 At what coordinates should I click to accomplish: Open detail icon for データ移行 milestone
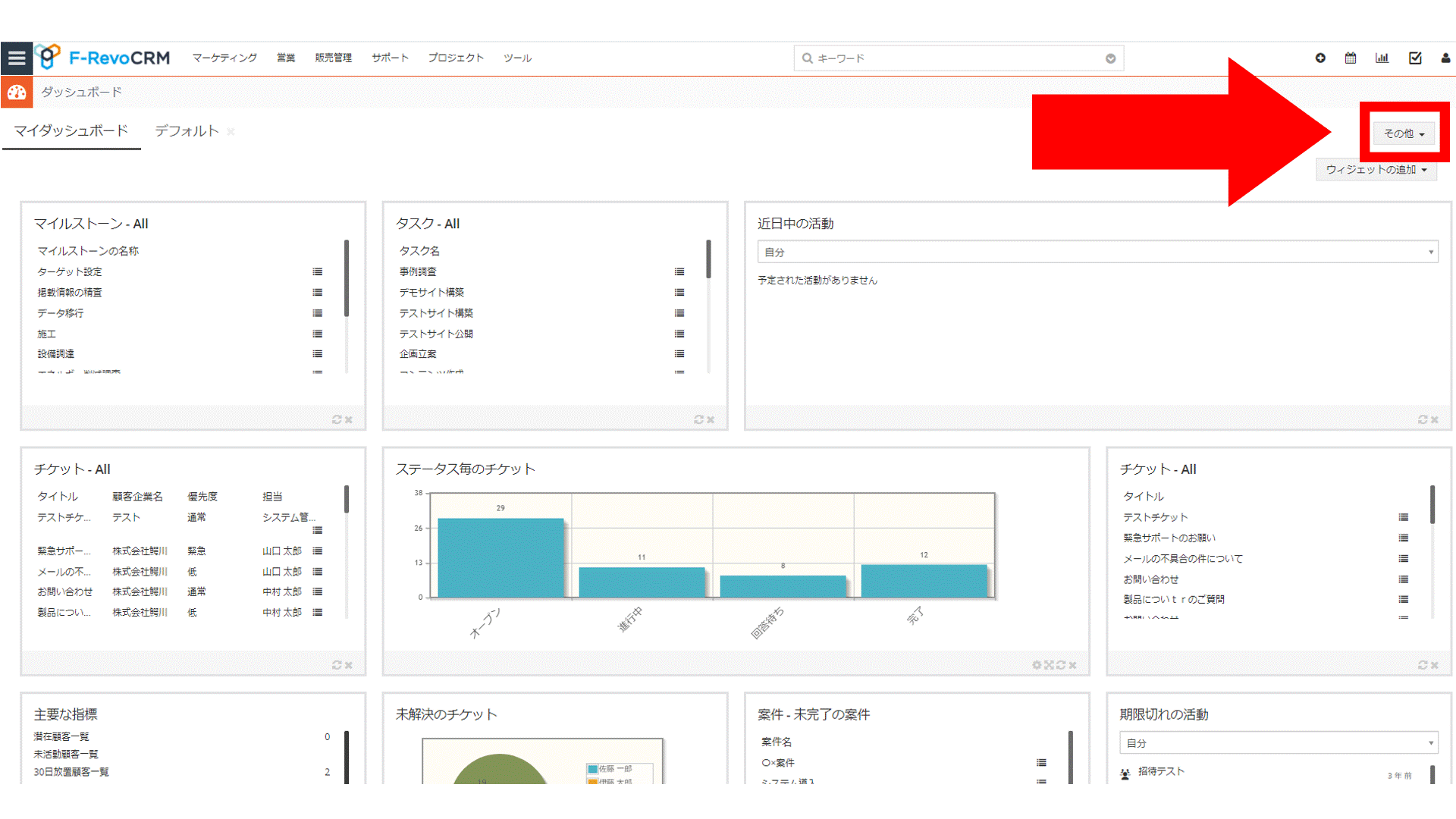pyautogui.click(x=318, y=313)
